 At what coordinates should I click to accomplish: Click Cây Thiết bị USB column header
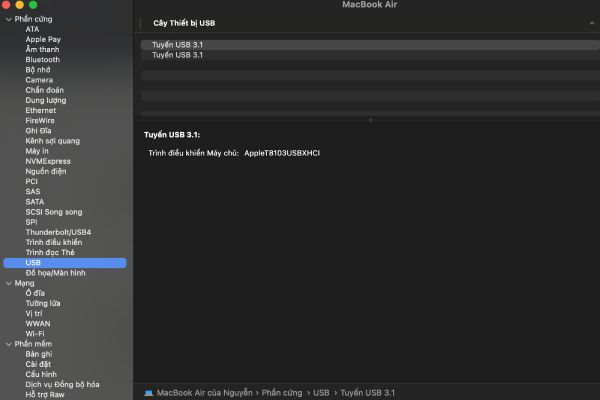coord(184,23)
